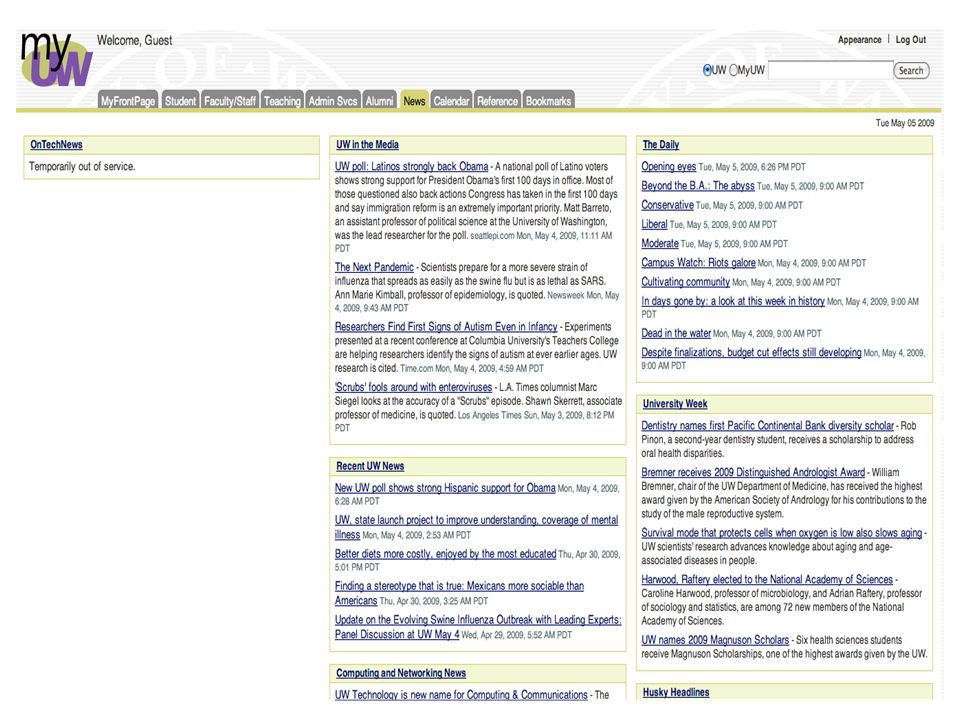Image resolution: width=960 pixels, height=720 pixels.
Task: Click the 'Welcome, Guest' greeting text
Action: tap(134, 40)
